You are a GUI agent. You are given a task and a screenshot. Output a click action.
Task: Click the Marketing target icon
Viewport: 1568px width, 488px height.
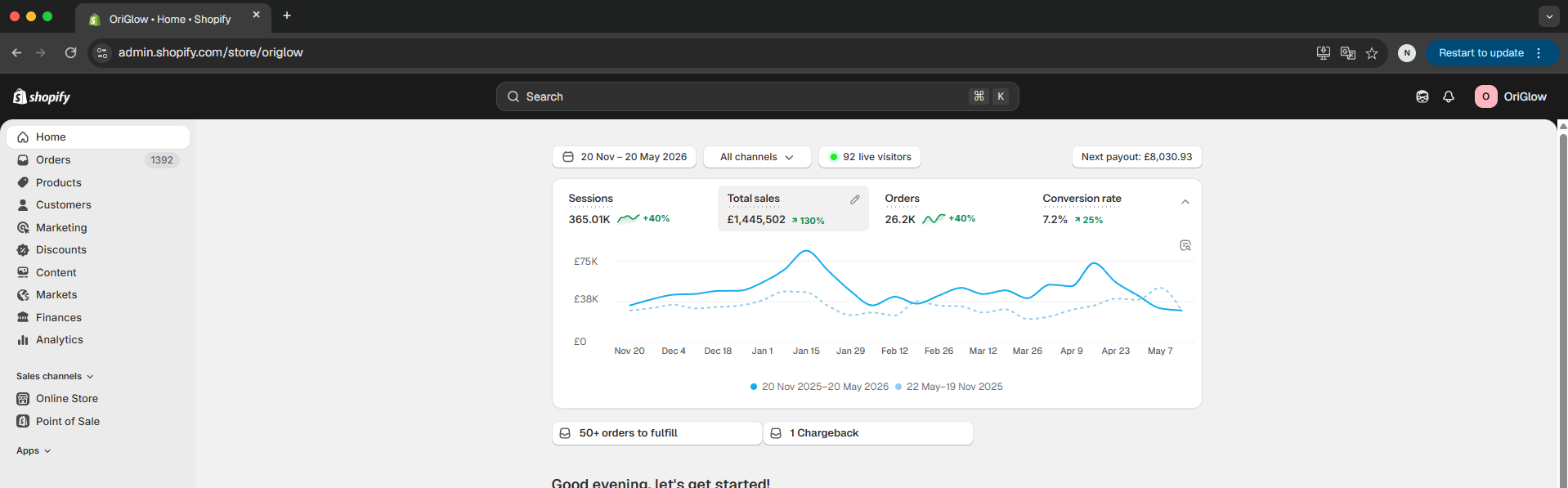23,227
